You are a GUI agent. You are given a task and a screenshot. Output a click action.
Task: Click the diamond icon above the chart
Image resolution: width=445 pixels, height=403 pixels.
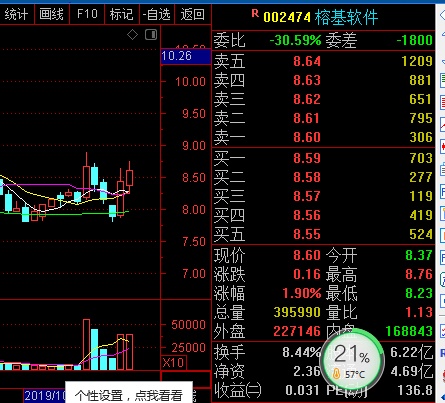point(133,35)
